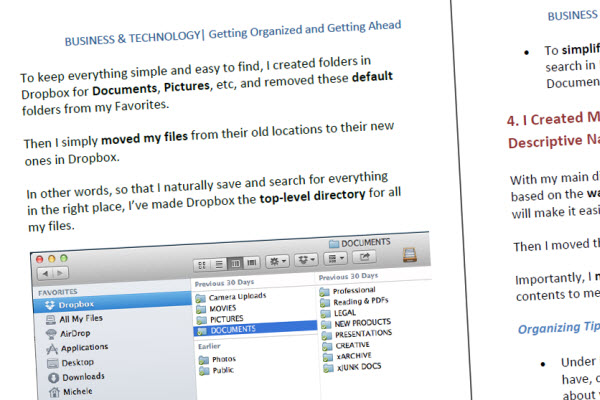Open the Arrange items dropdown
600x400 pixels.
(x=336, y=258)
